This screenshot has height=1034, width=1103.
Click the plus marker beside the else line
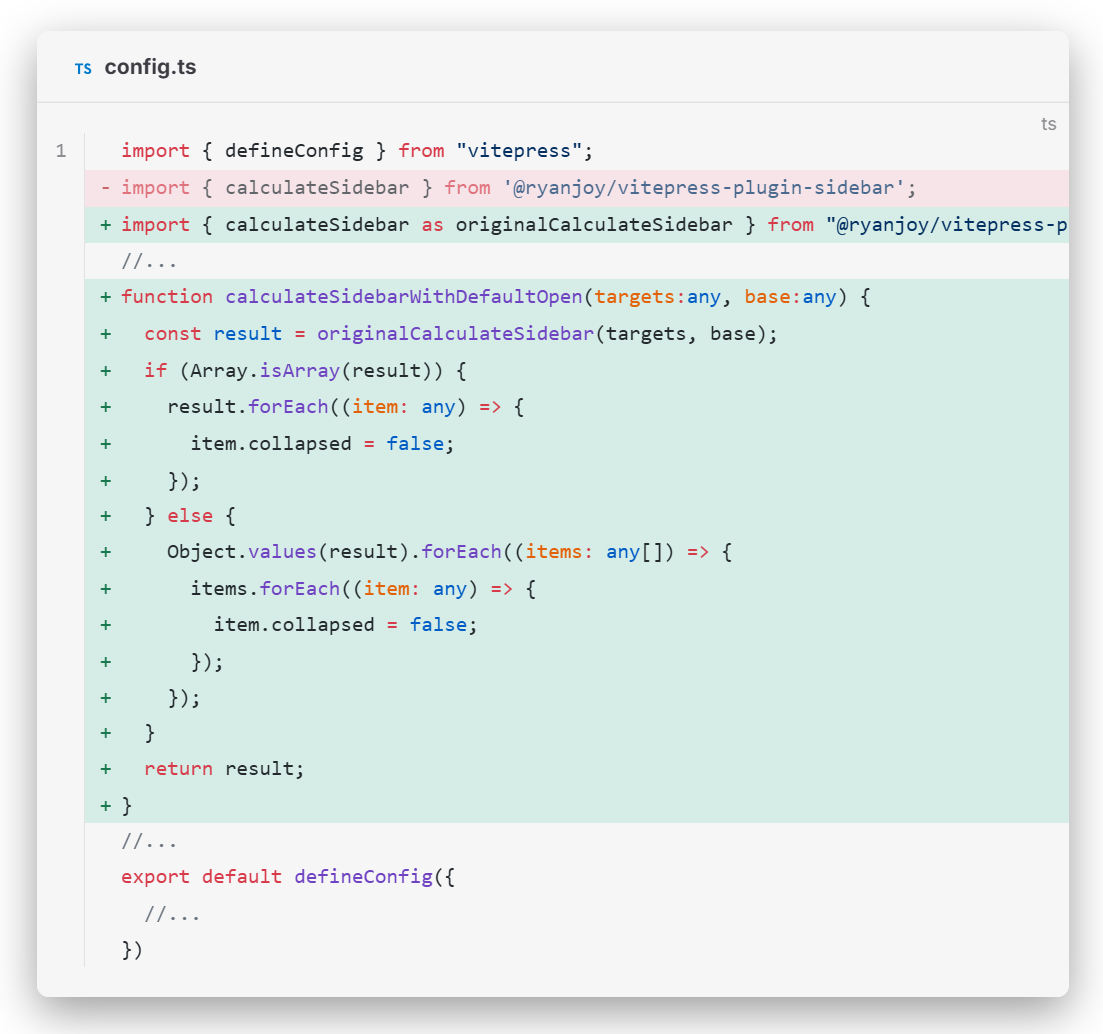click(105, 516)
